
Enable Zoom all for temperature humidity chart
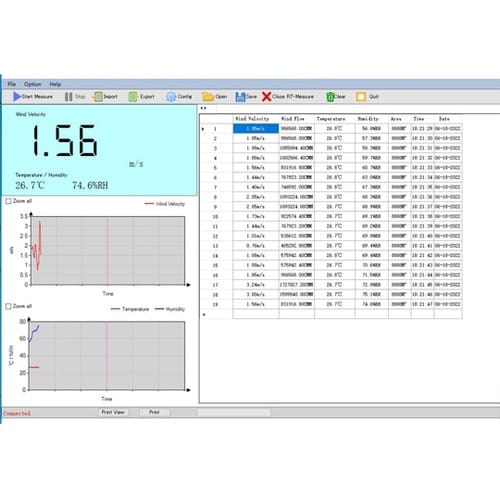(x=9, y=306)
